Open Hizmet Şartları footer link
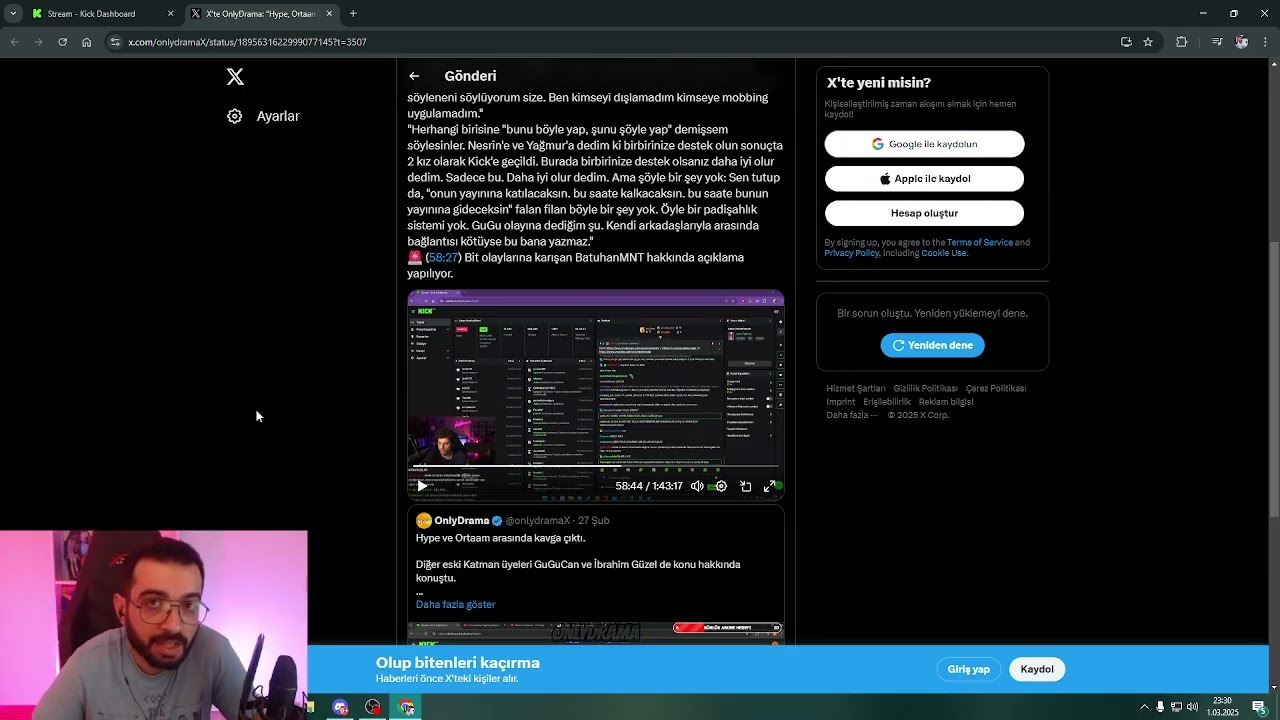The height and width of the screenshot is (720, 1280). tap(856, 388)
